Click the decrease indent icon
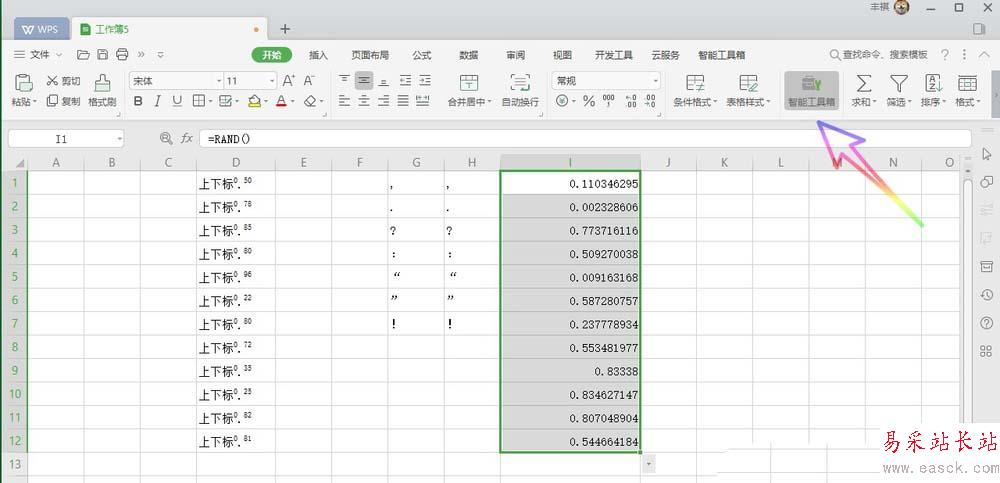Screen dimensions: 1000x483 [x=405, y=80]
